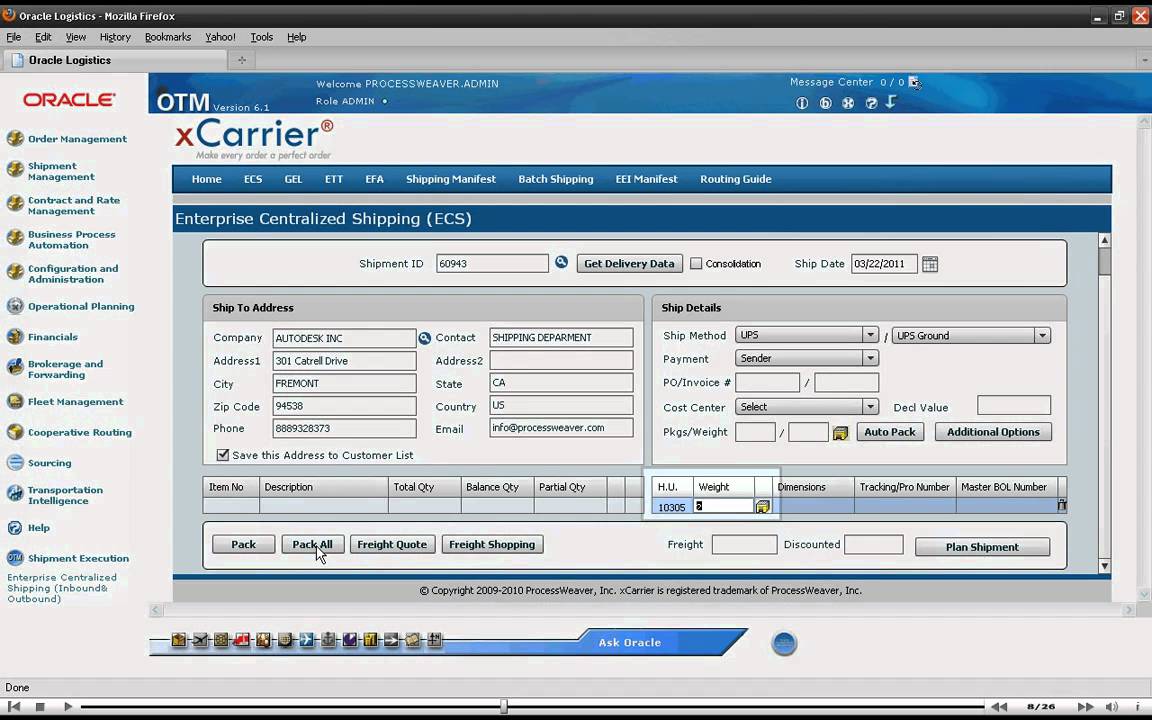The height and width of the screenshot is (720, 1152).
Task: Open the Contract and Rate Management link
Action: tap(73, 205)
